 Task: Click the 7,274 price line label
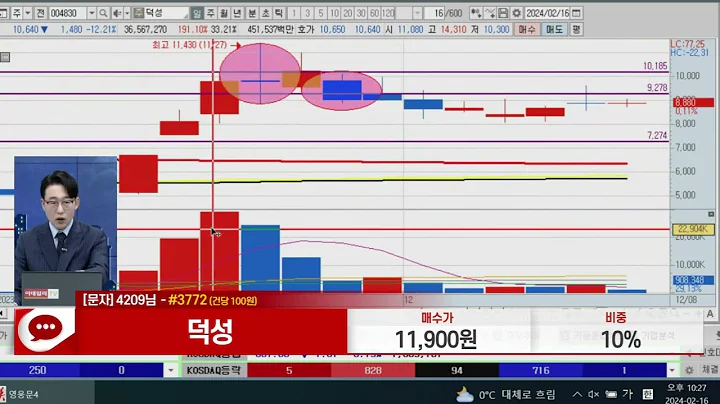[x=657, y=135]
